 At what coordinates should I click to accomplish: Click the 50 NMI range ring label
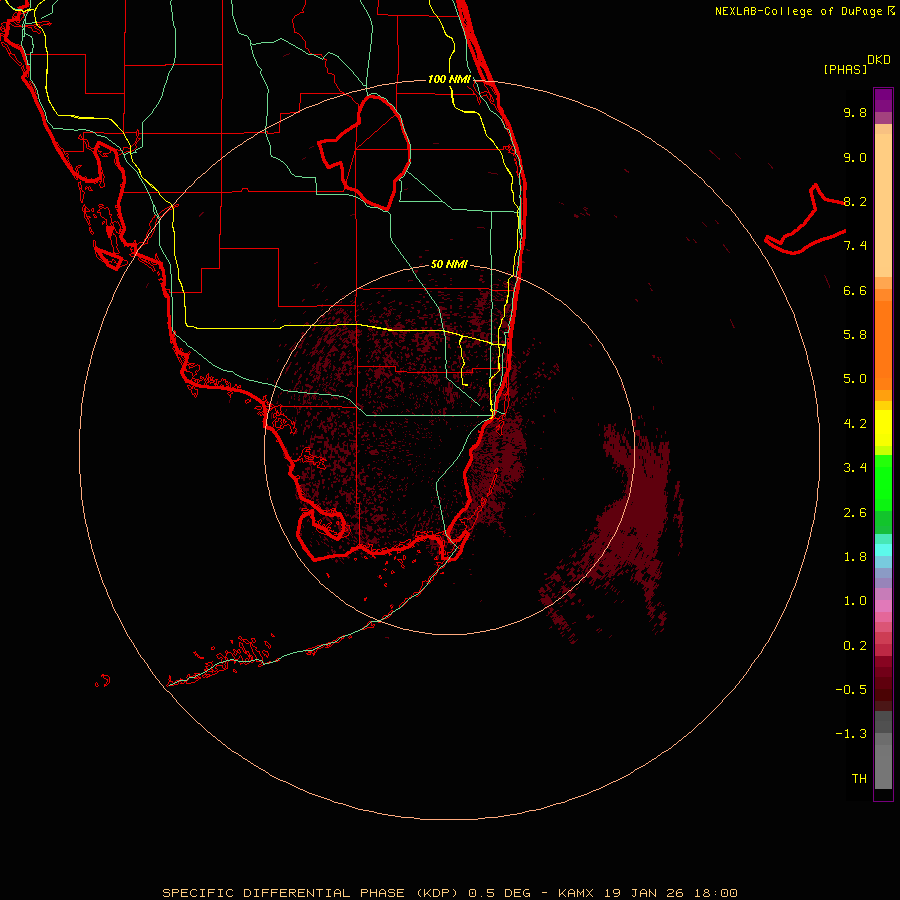(449, 265)
